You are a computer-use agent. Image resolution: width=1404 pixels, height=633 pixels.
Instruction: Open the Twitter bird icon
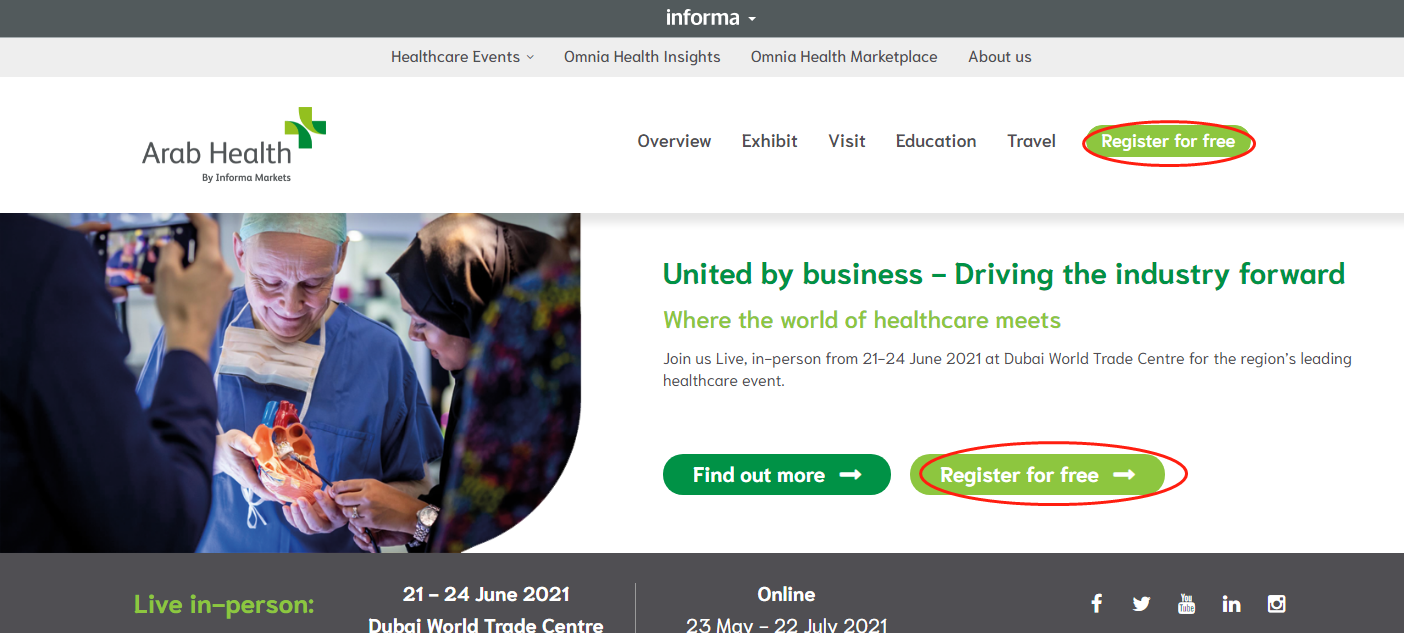1141,603
